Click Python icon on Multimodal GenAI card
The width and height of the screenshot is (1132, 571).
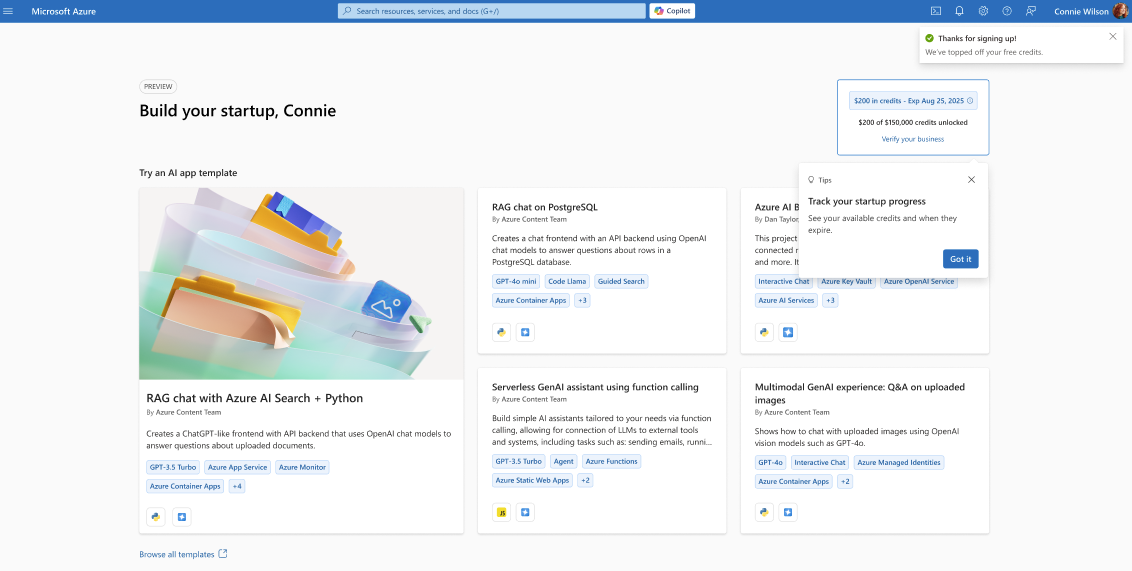[764, 513]
